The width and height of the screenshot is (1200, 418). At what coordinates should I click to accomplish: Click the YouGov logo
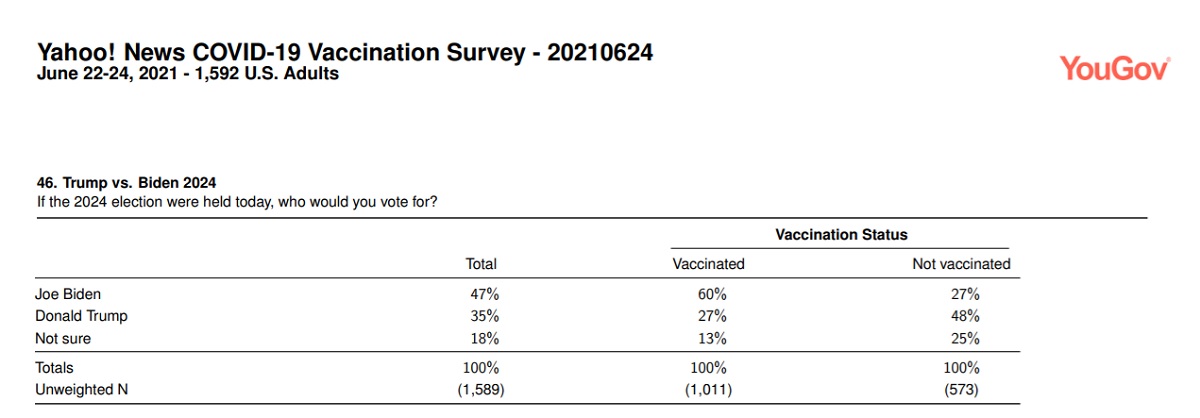point(1114,68)
